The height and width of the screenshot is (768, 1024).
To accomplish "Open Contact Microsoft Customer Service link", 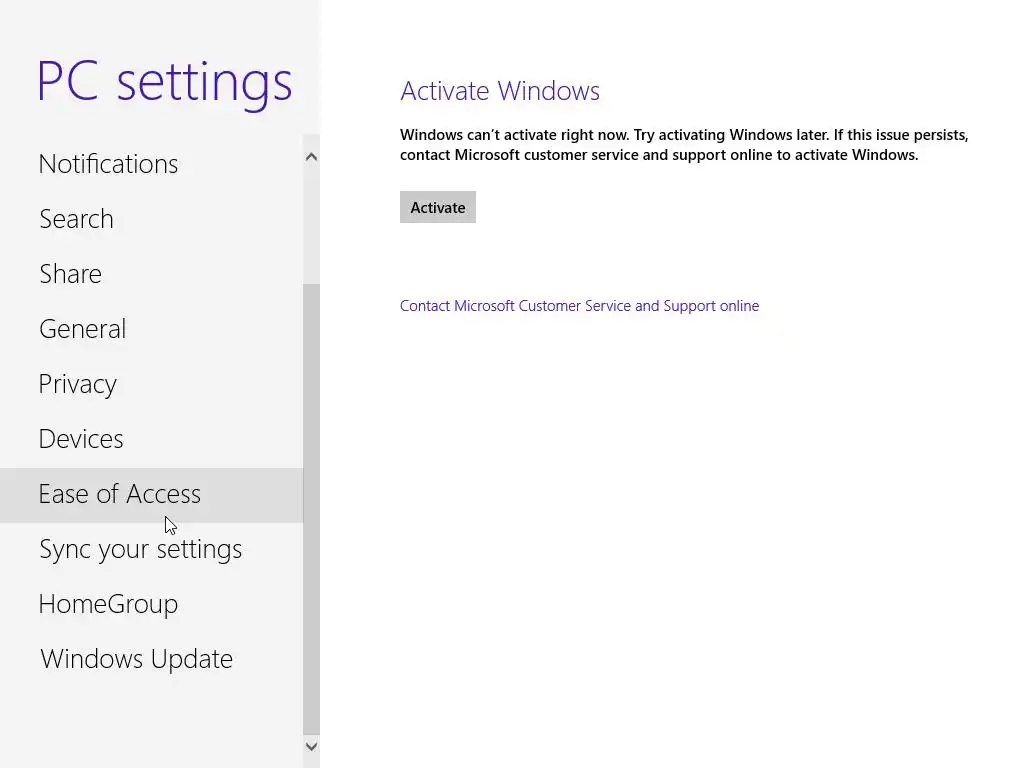I will (x=579, y=306).
